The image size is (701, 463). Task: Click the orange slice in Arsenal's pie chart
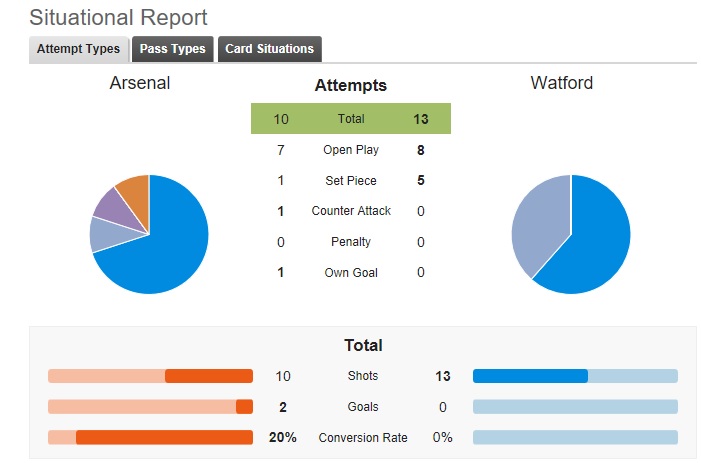pos(135,192)
